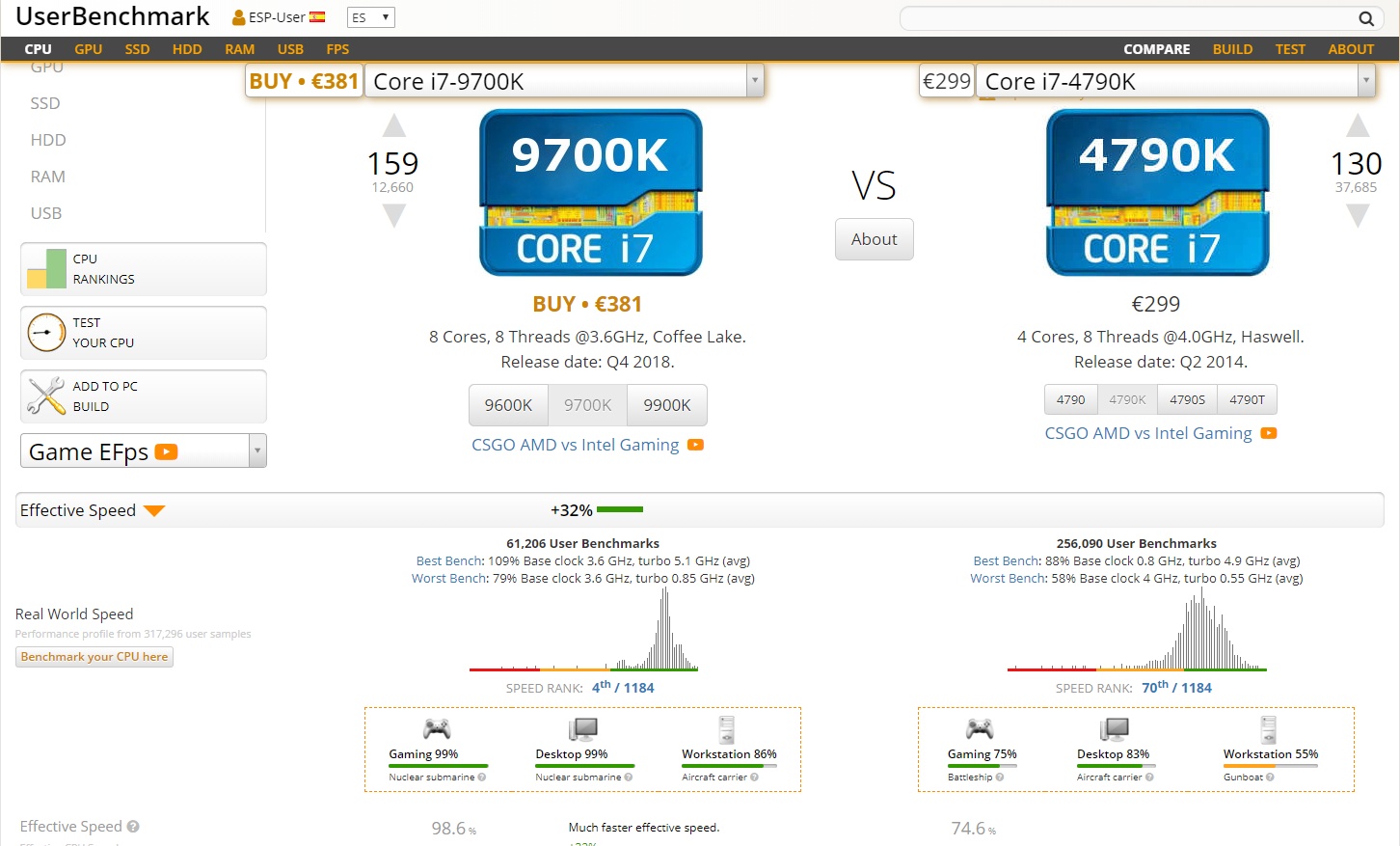Click help icon beside Battleship label
This screenshot has width=1400, height=846.
pos(1000,778)
